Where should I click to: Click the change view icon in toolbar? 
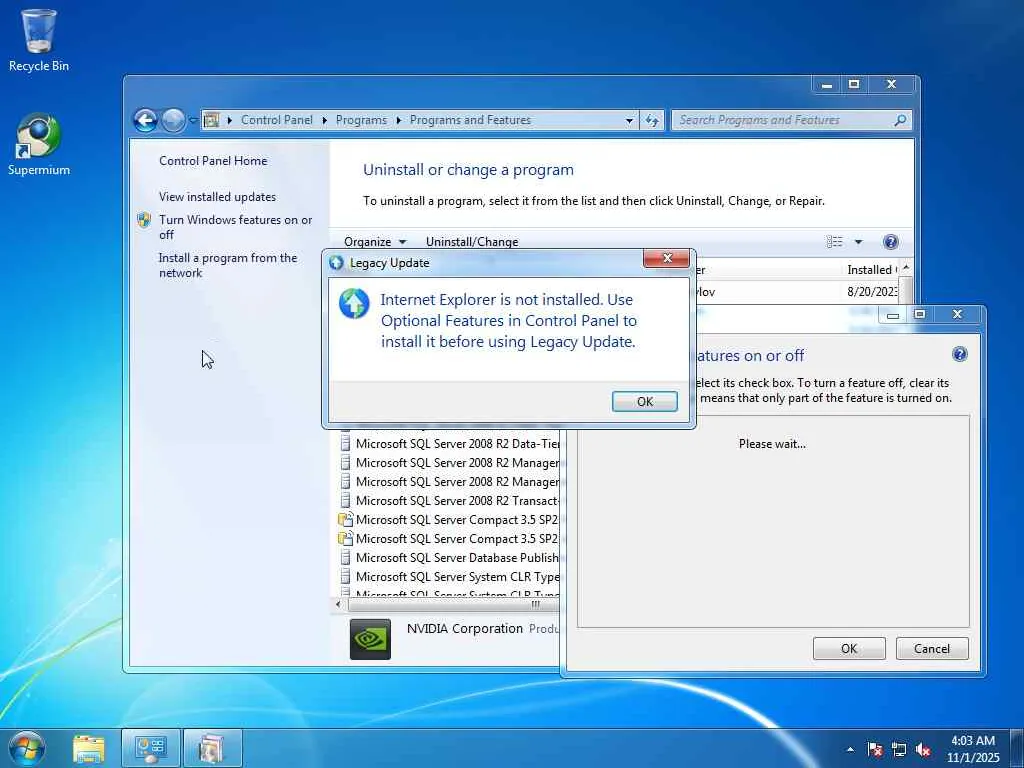[x=834, y=242]
